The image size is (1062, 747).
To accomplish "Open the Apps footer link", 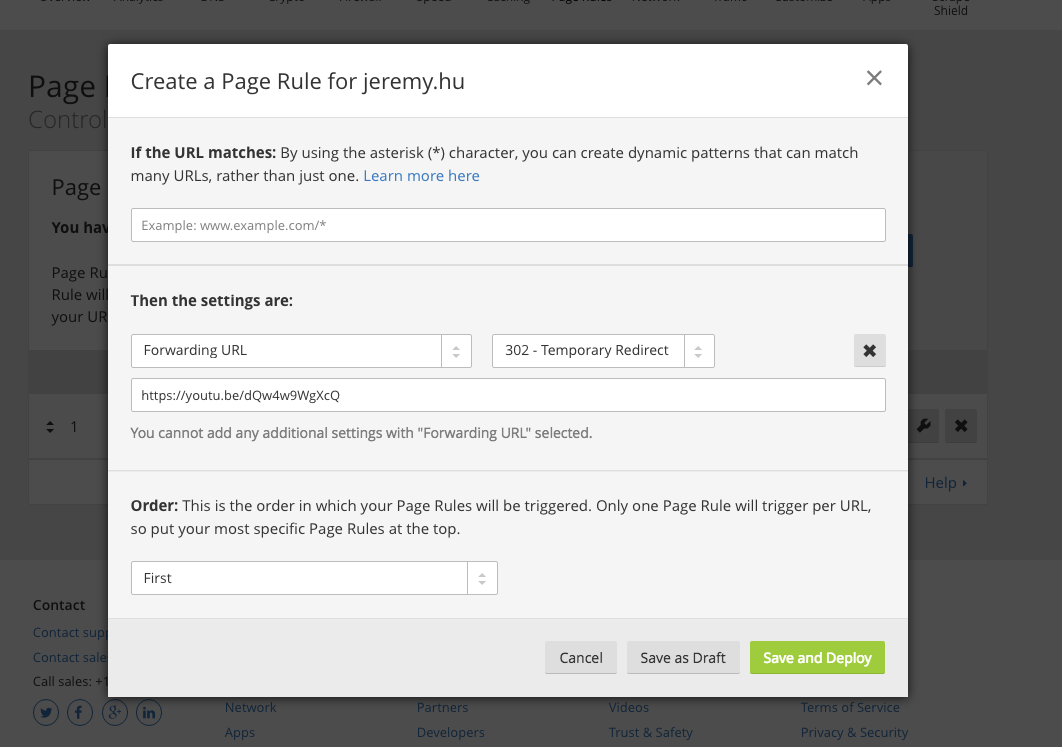I will click(x=240, y=732).
